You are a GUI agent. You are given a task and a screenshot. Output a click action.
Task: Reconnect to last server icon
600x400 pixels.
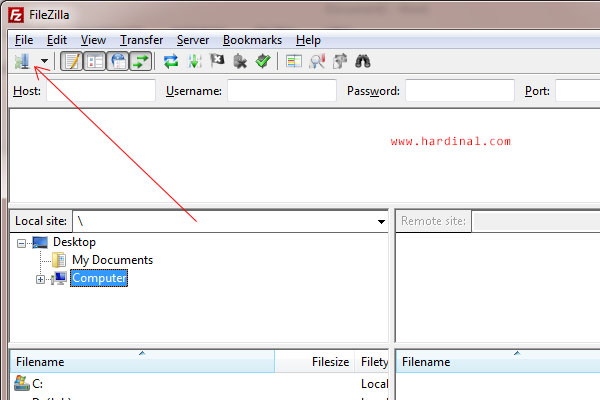[263, 61]
